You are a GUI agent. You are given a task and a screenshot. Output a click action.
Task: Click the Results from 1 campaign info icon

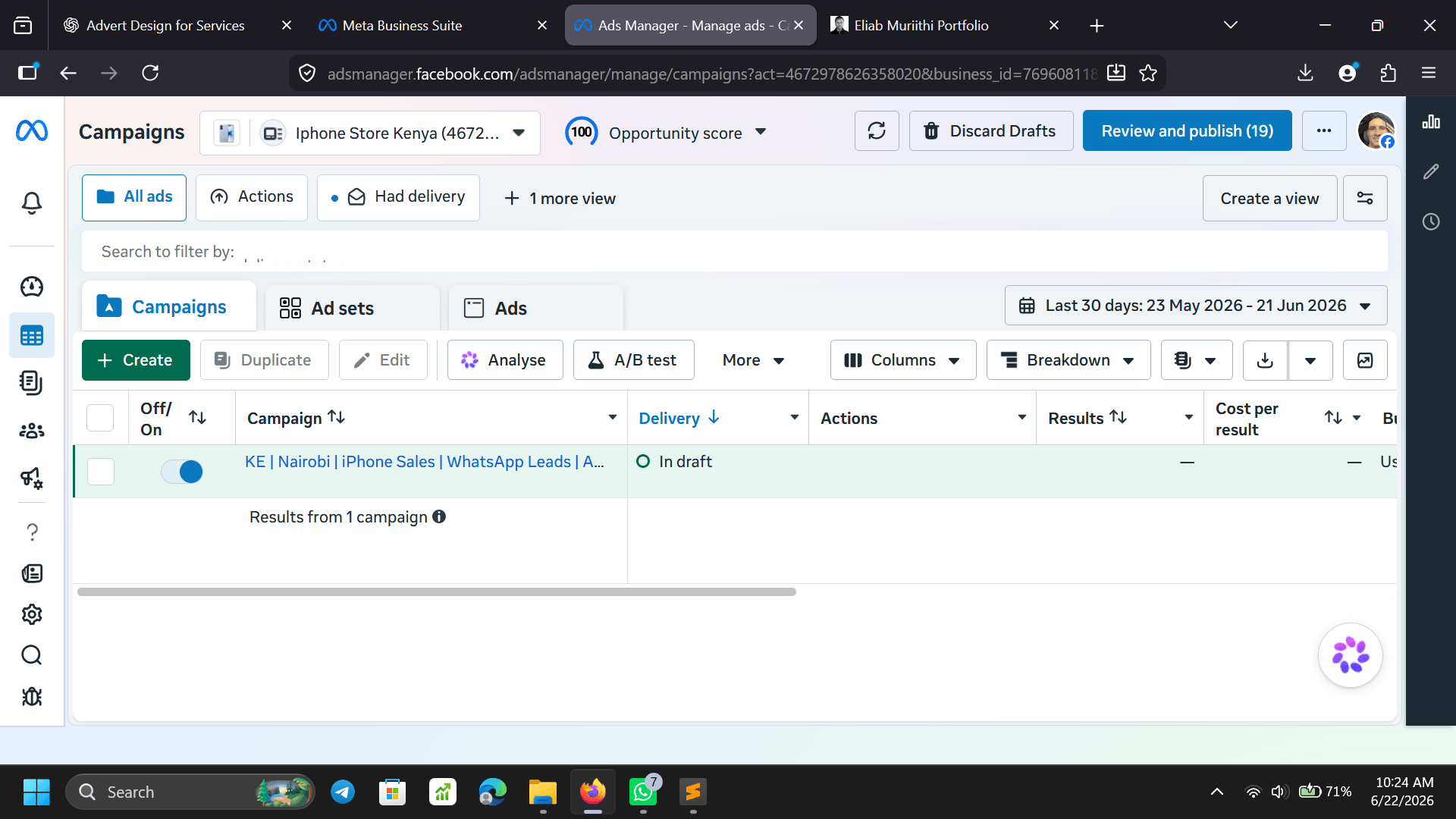439,516
